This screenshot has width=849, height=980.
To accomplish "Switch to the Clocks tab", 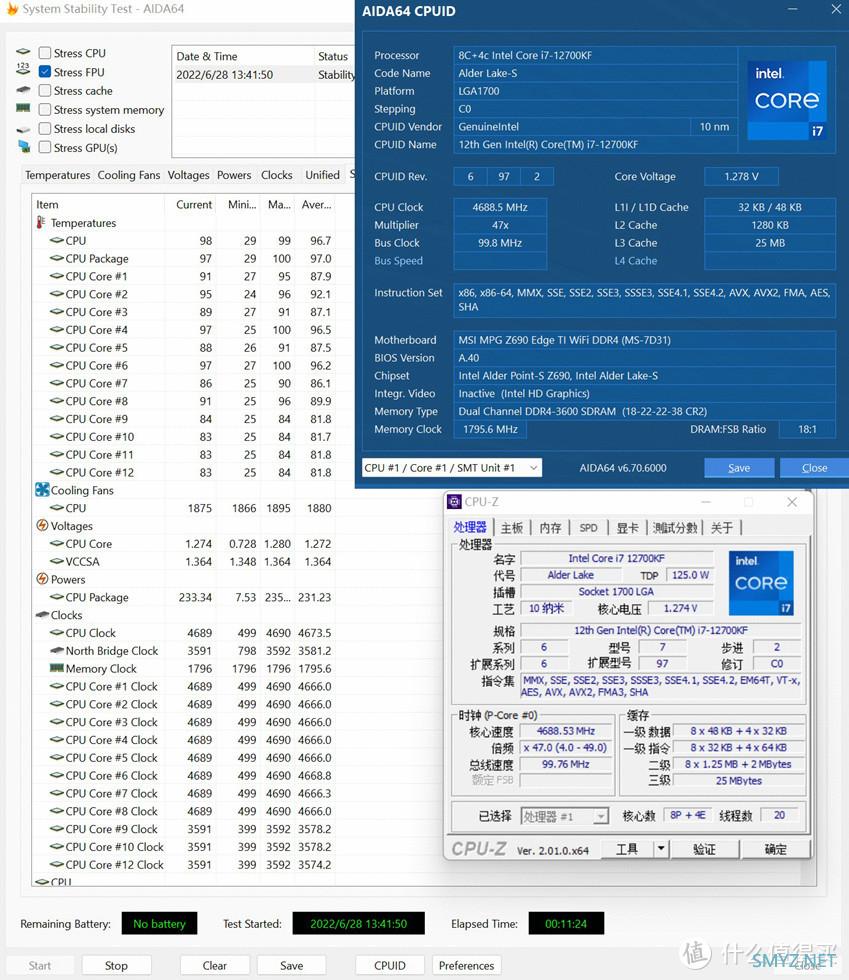I will click(276, 175).
